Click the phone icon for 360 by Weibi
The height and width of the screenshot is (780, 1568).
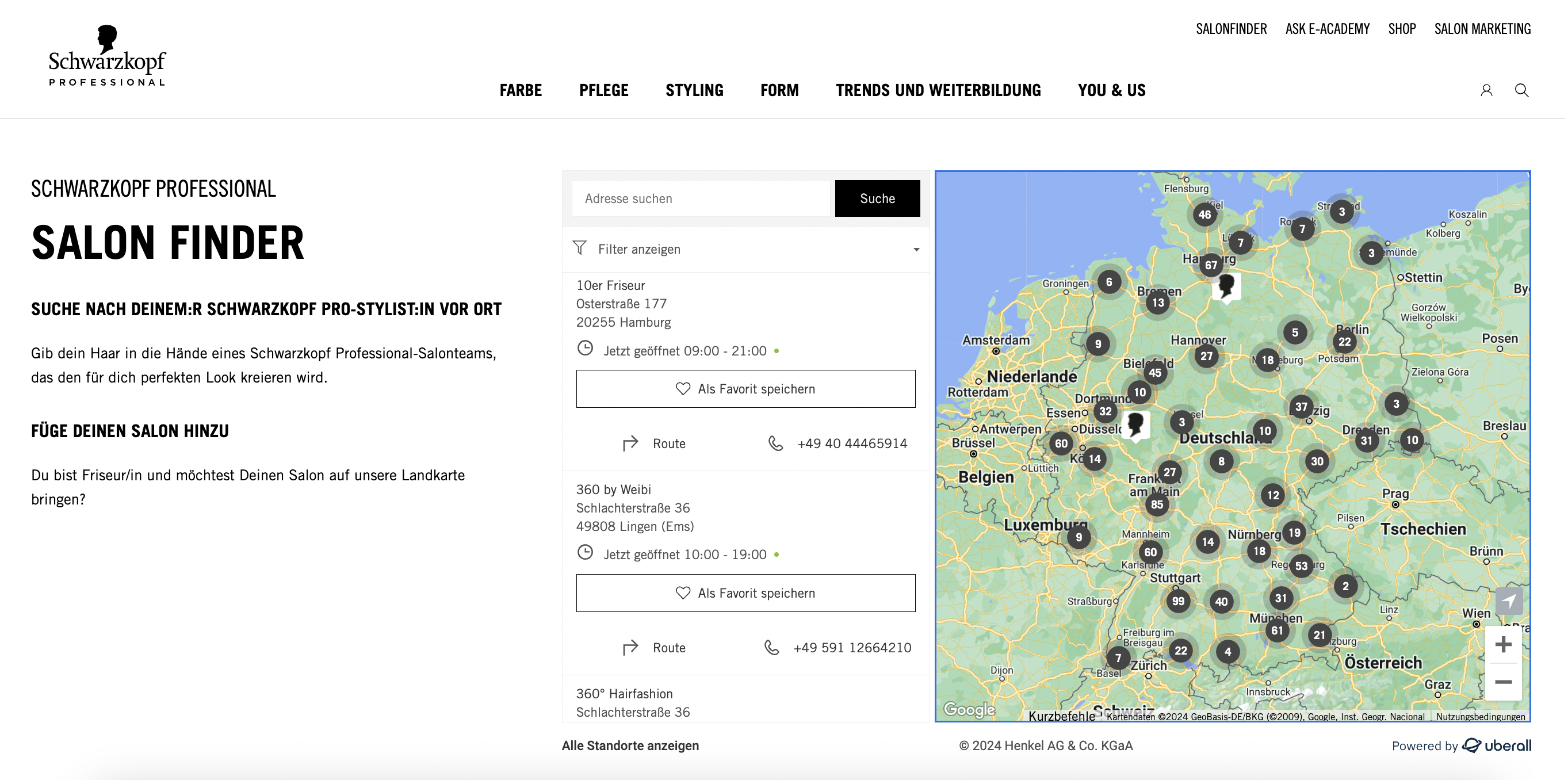click(x=775, y=647)
